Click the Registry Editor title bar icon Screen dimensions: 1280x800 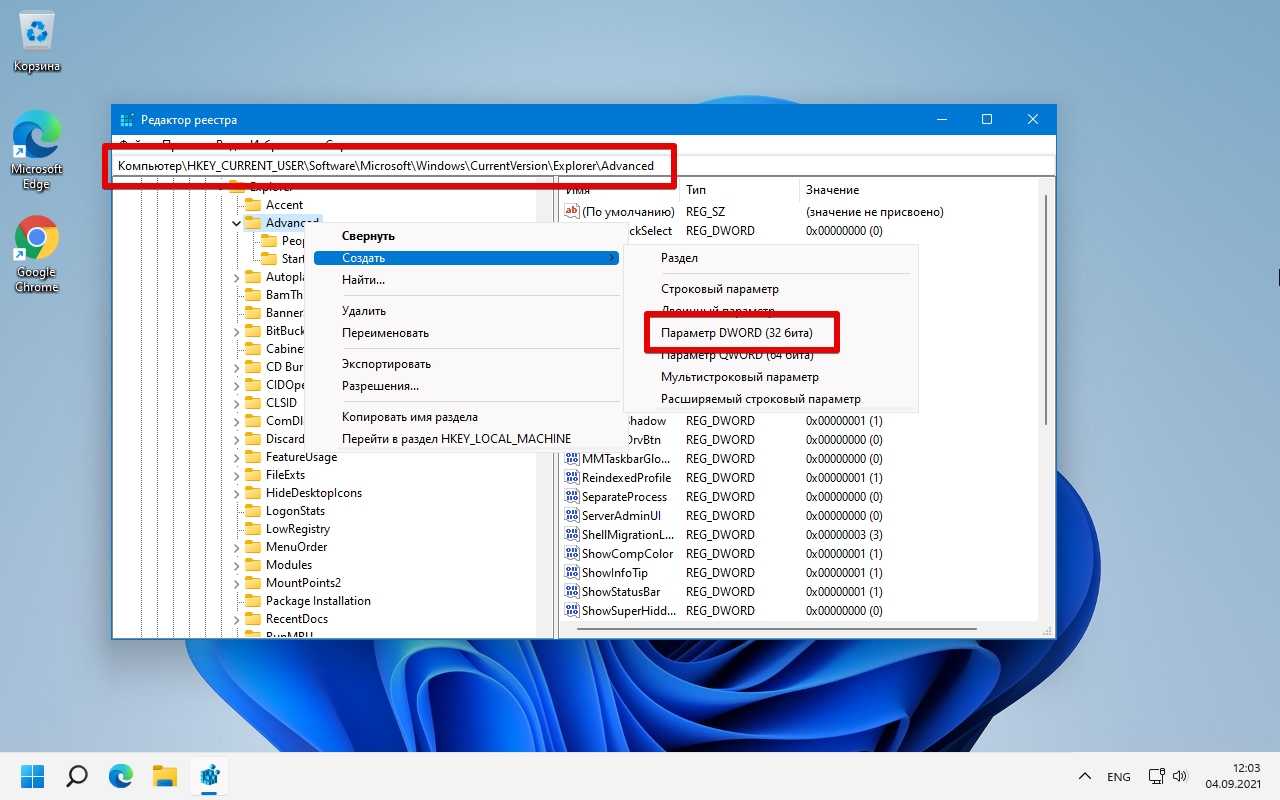tap(127, 120)
